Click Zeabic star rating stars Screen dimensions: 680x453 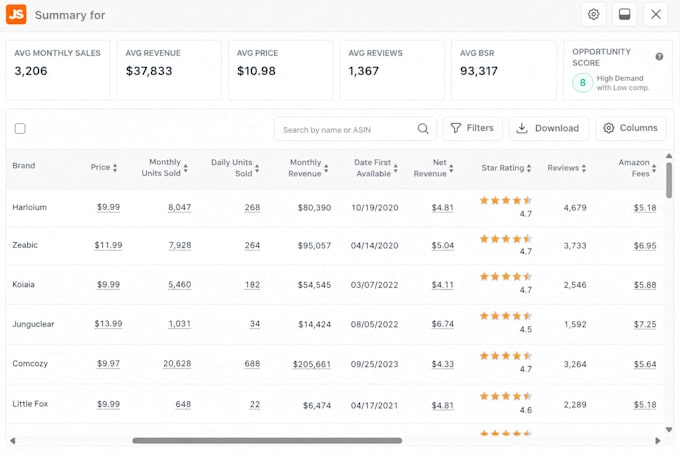[x=506, y=238]
